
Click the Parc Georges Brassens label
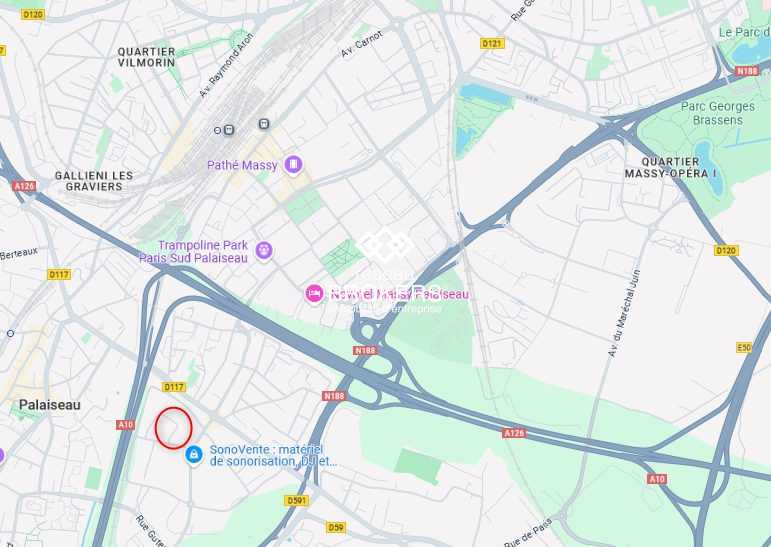[717, 113]
